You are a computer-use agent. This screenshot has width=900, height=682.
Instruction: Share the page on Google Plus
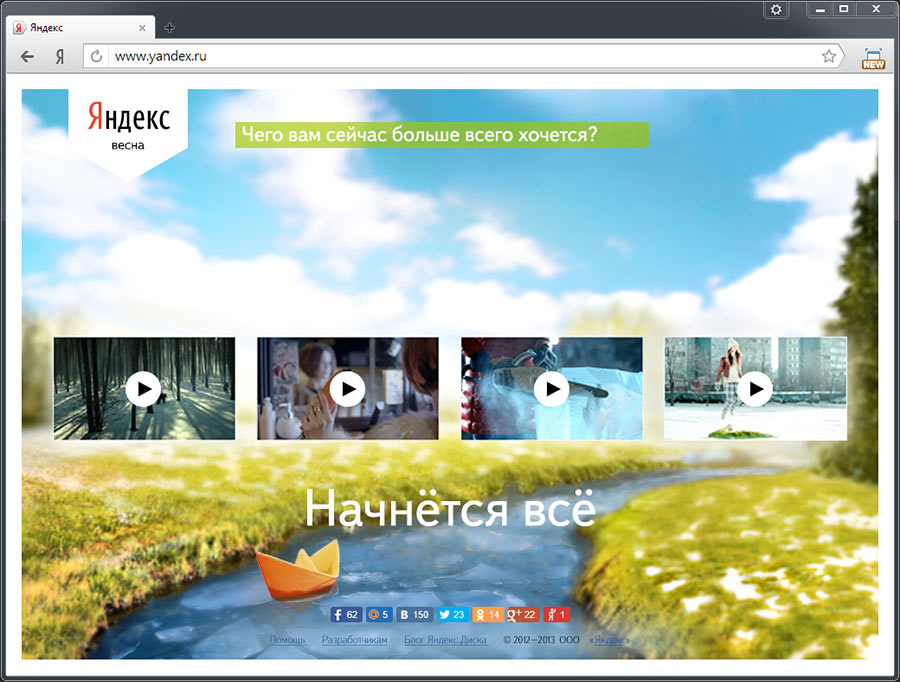point(523,615)
